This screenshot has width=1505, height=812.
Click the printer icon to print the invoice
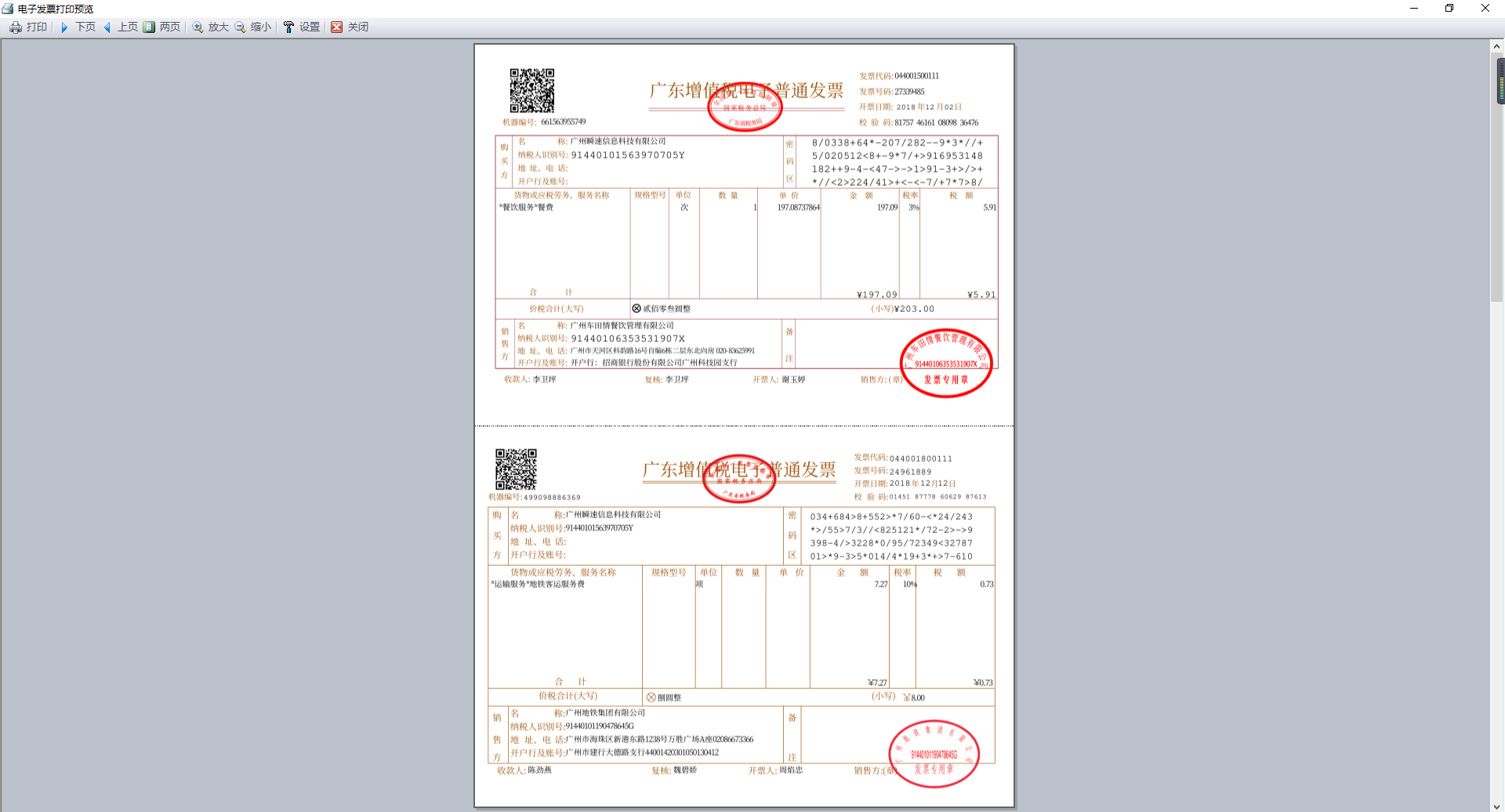(x=16, y=27)
